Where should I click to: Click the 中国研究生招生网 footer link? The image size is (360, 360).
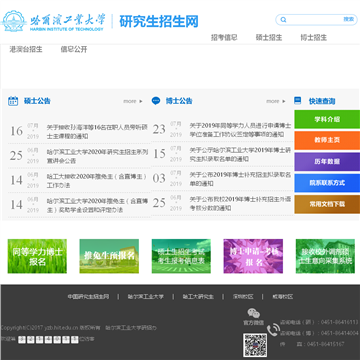[x=88, y=296]
